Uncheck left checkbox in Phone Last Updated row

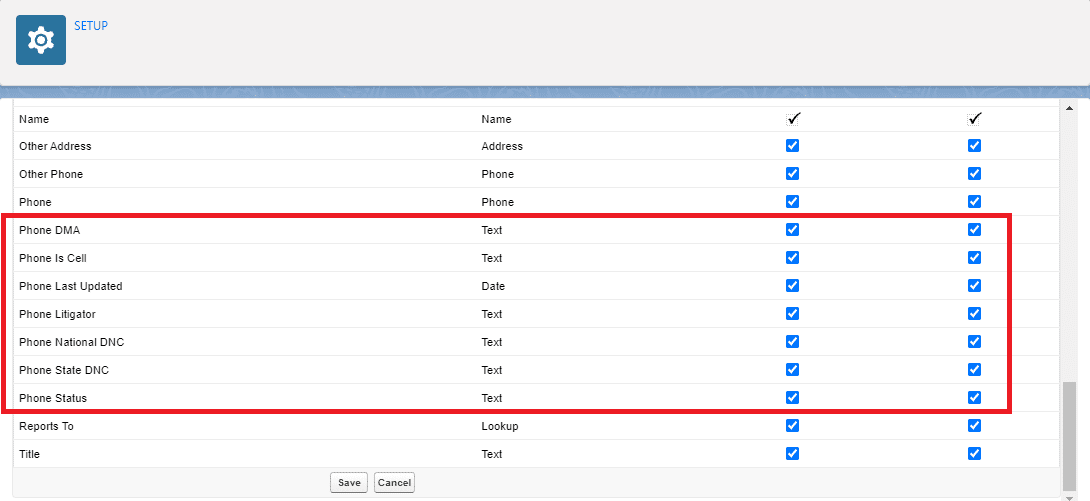pyautogui.click(x=793, y=285)
